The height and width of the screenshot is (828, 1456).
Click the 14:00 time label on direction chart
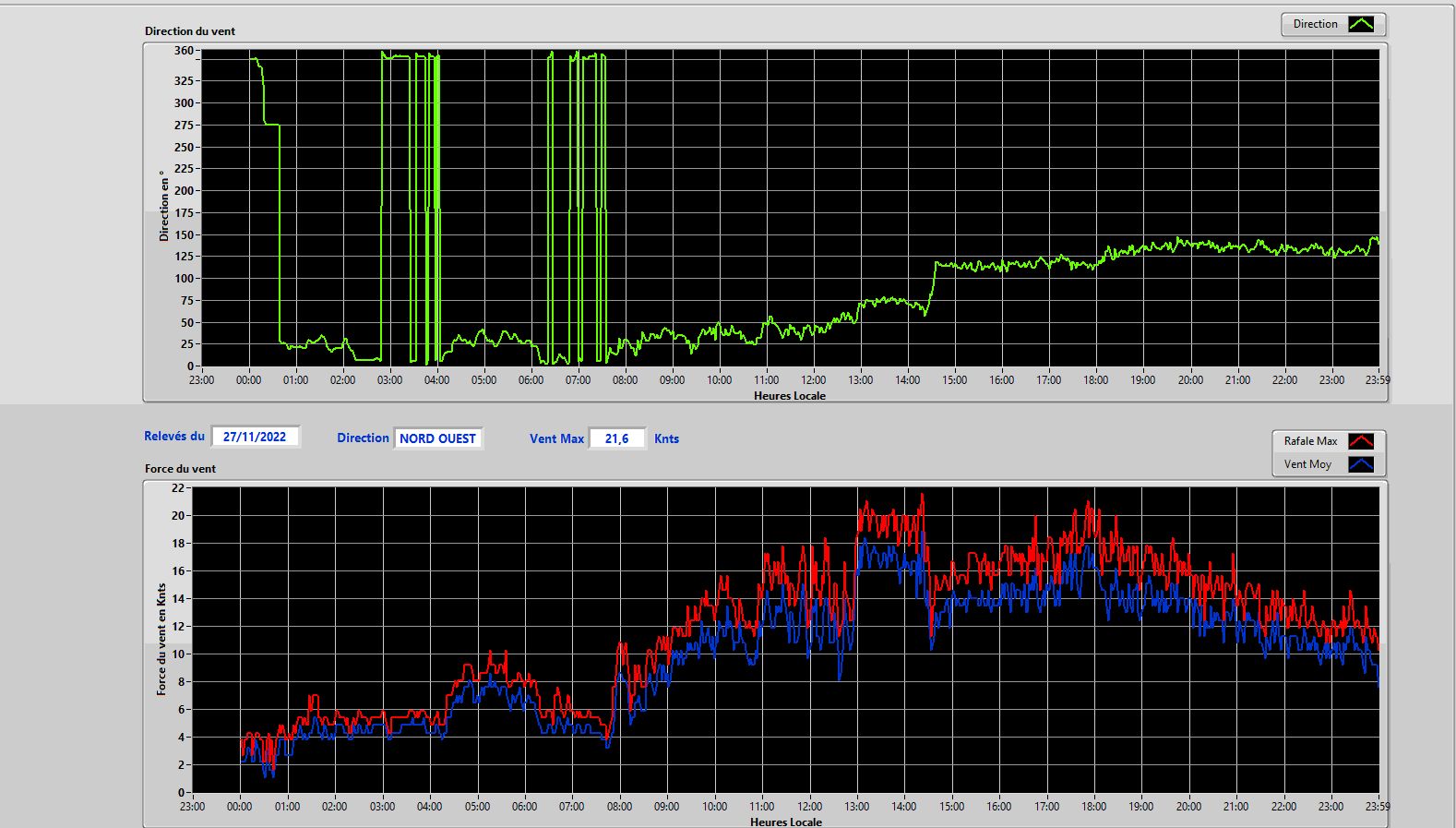click(907, 379)
